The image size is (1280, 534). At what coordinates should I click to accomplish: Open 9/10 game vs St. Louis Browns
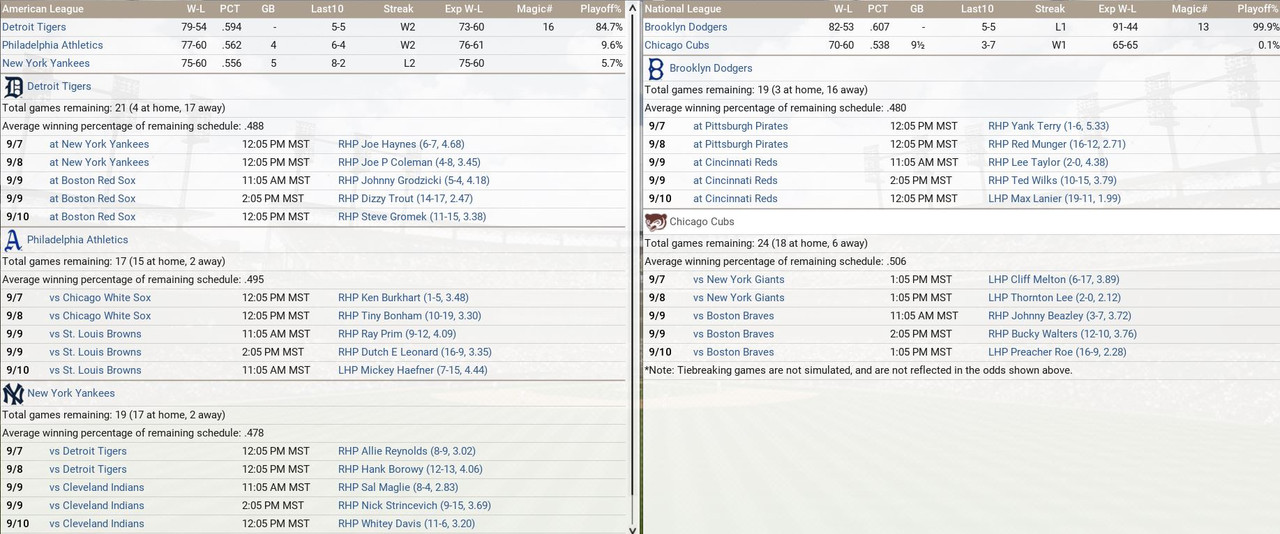(x=95, y=369)
